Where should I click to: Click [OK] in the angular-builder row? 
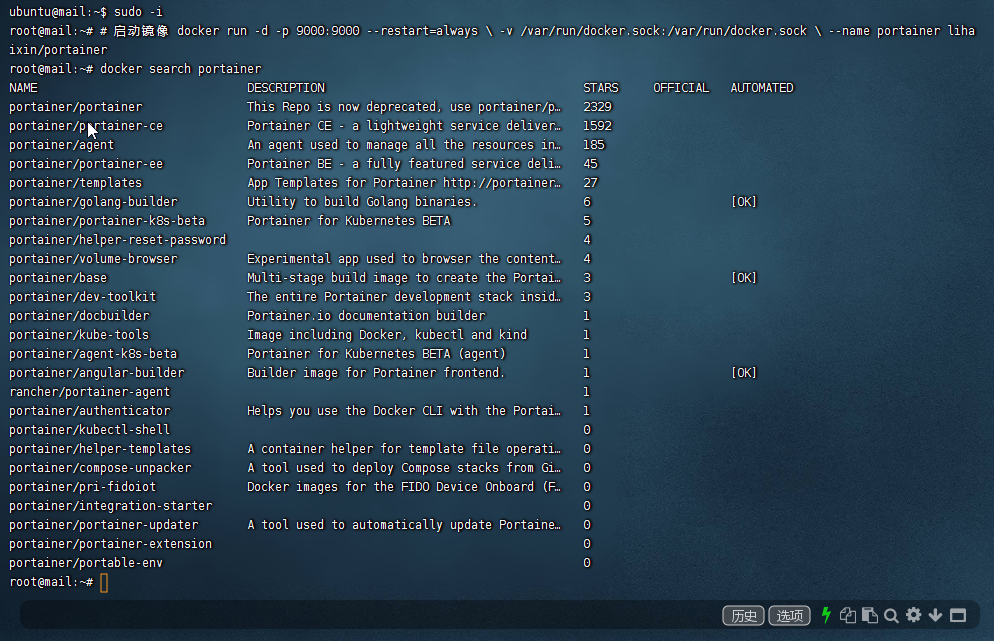coord(744,373)
